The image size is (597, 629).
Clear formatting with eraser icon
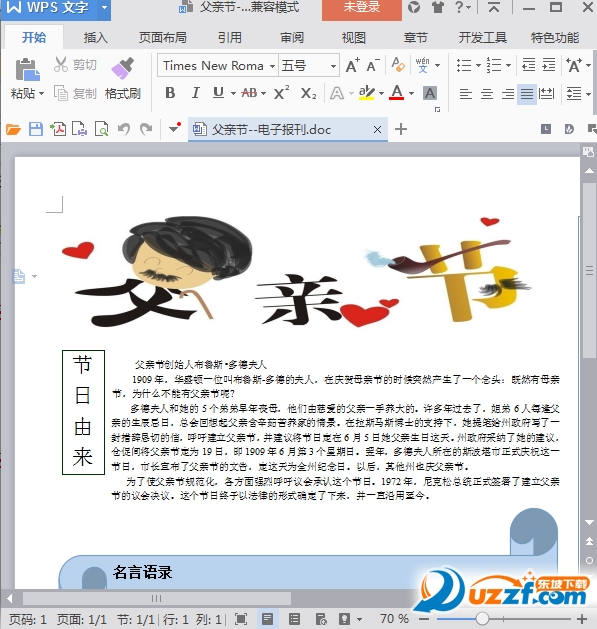point(398,64)
